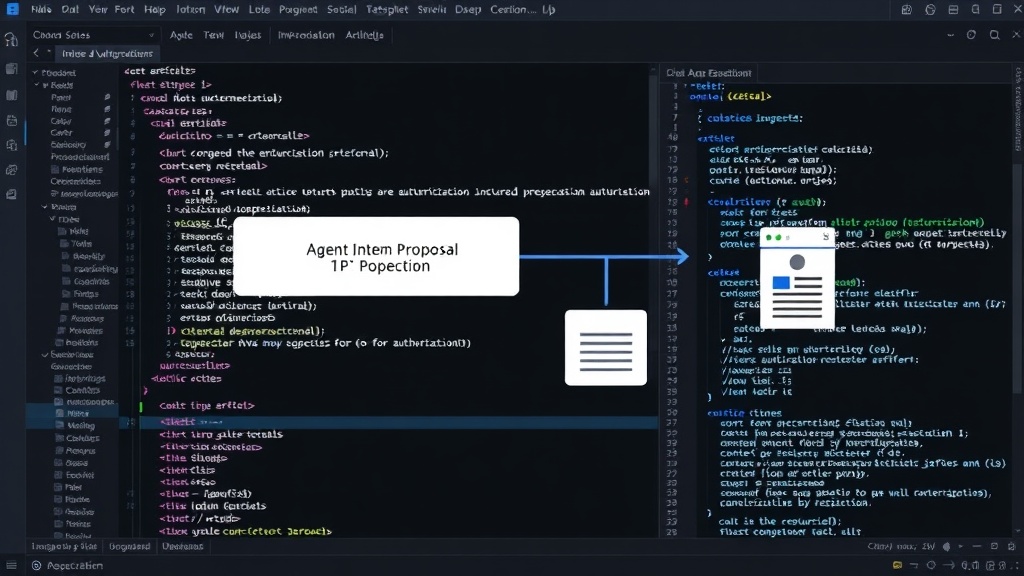This screenshot has height=576, width=1024.
Task: Collapse the topmost folder in file tree
Action: 35,72
